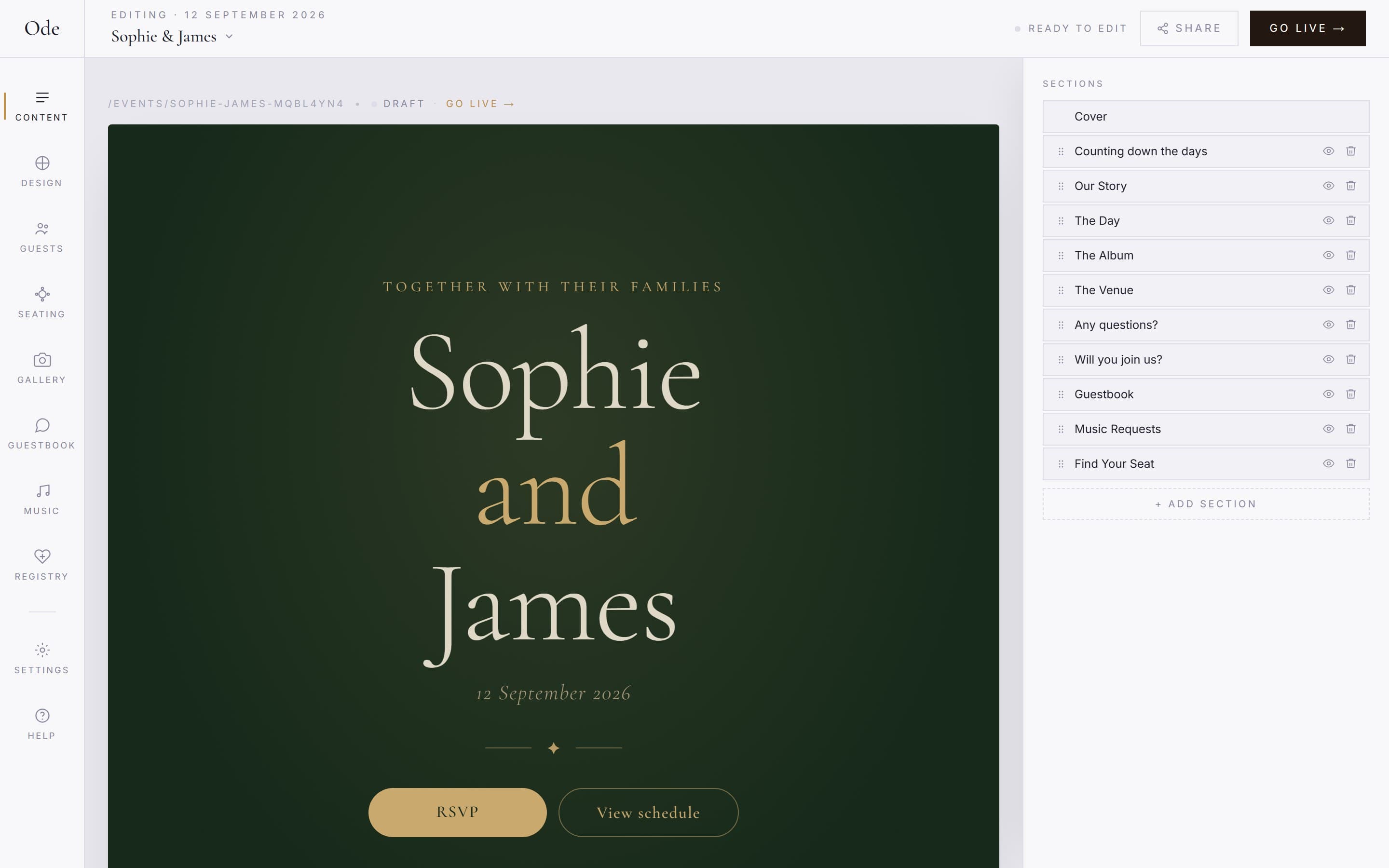The image size is (1389, 868).
Task: Toggle visibility of Guestbook section
Action: [x=1328, y=394]
